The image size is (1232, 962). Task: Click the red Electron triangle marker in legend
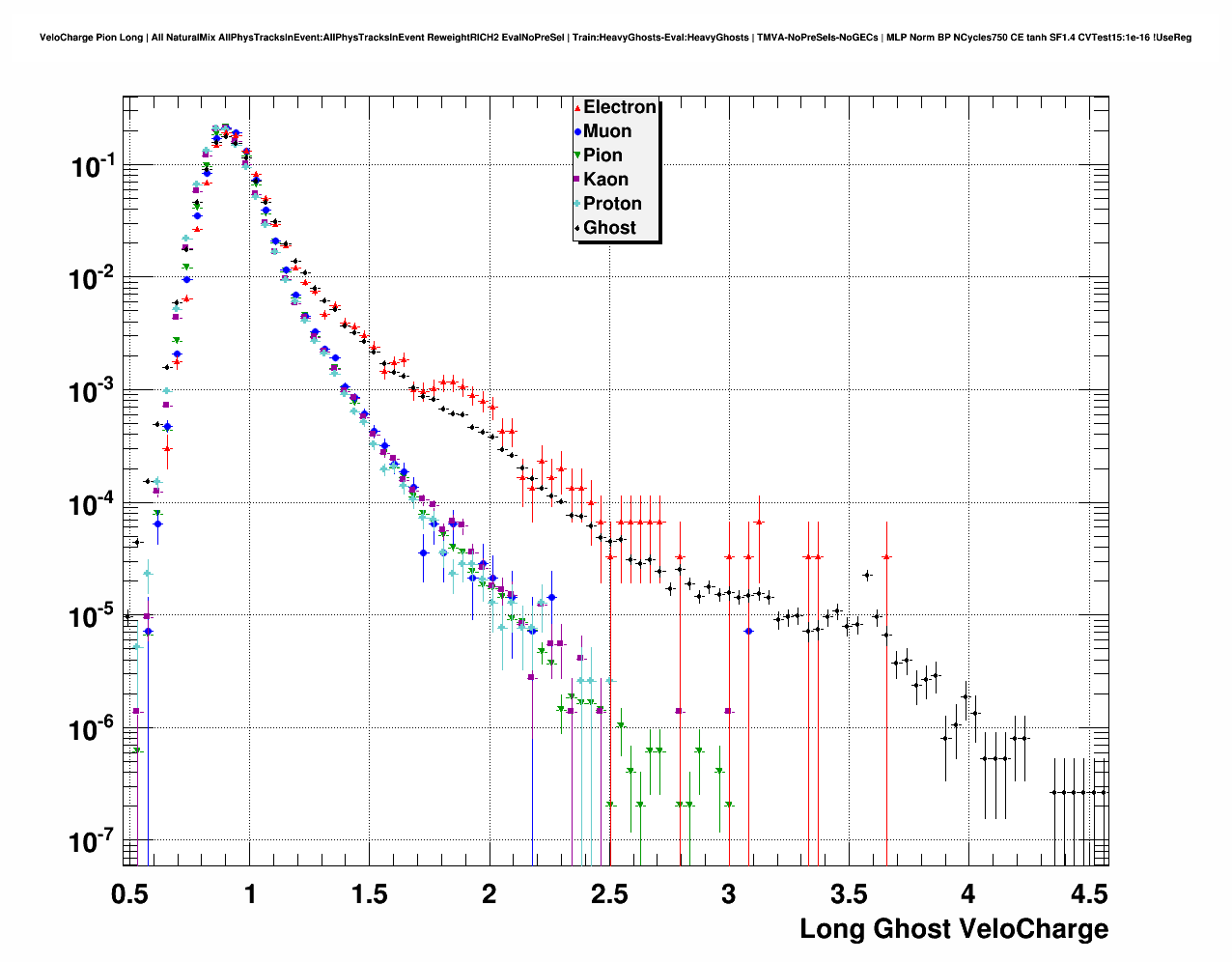coord(577,108)
